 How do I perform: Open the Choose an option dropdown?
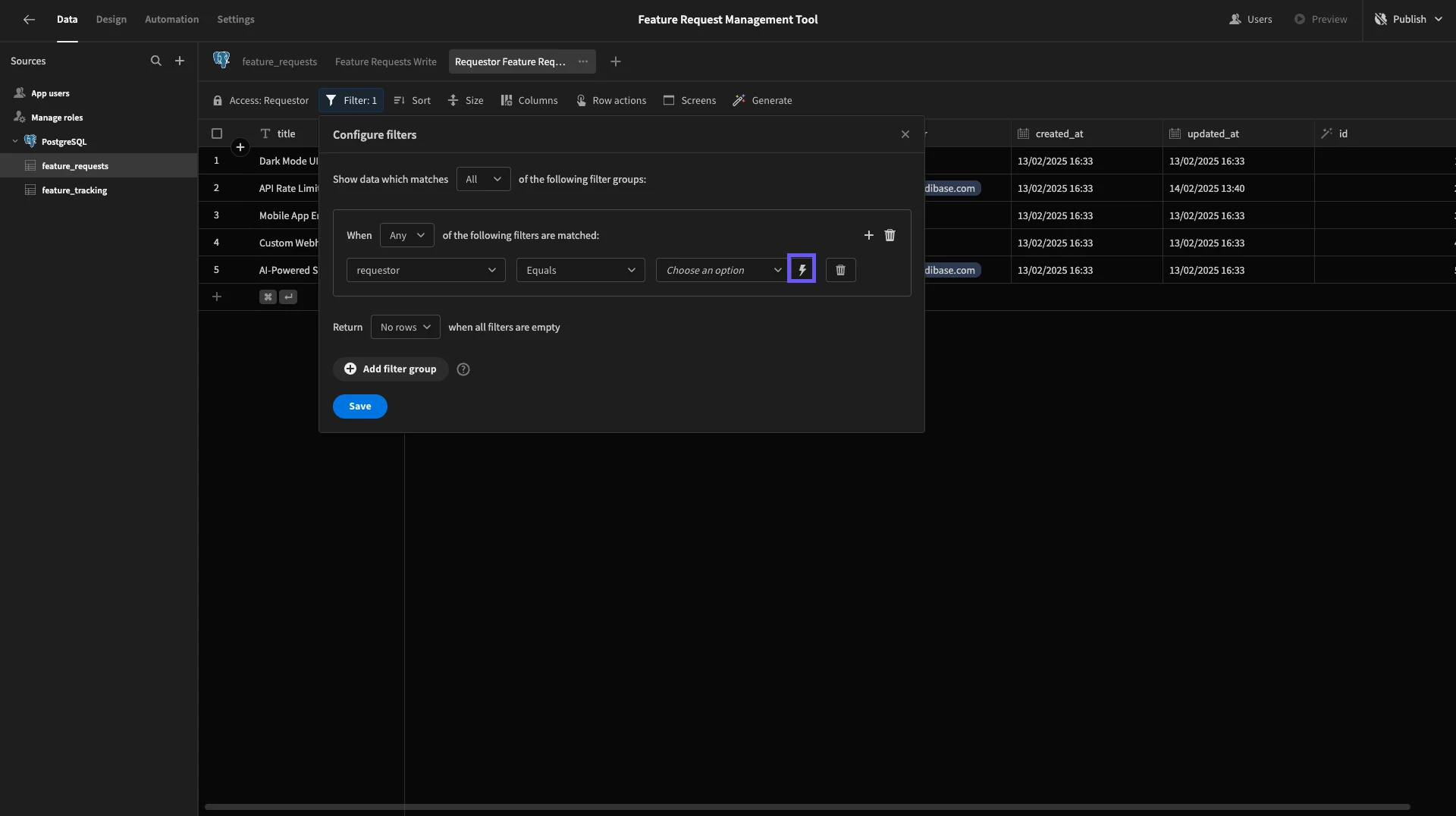(x=722, y=270)
